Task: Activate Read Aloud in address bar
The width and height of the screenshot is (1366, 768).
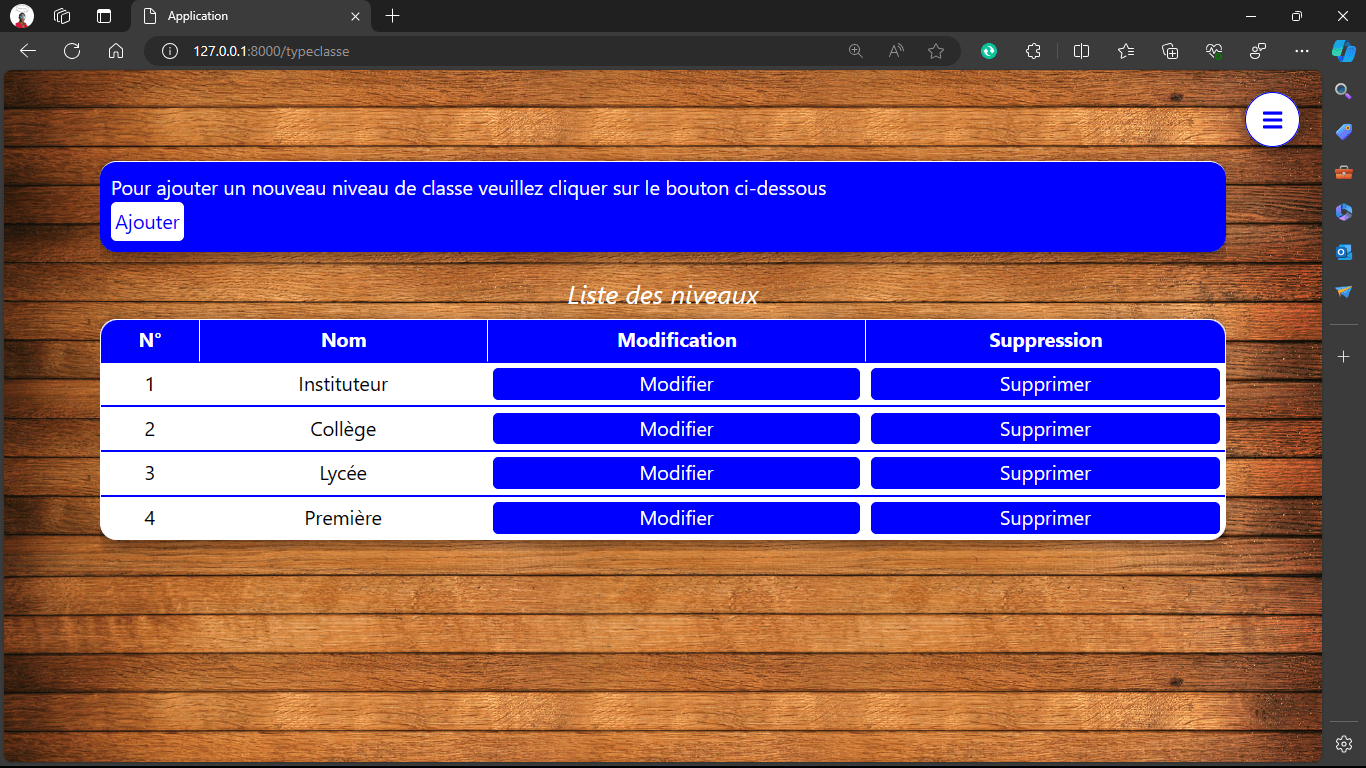Action: tap(896, 51)
